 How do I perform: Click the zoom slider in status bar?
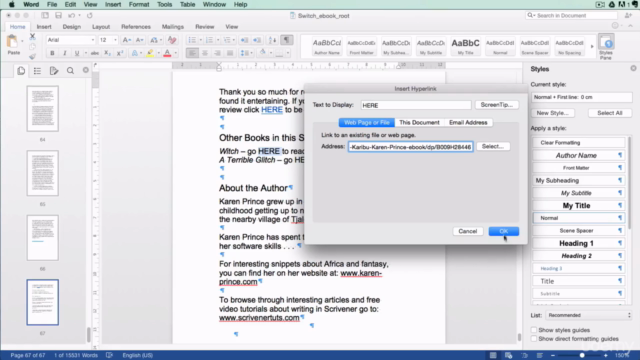click(582, 356)
